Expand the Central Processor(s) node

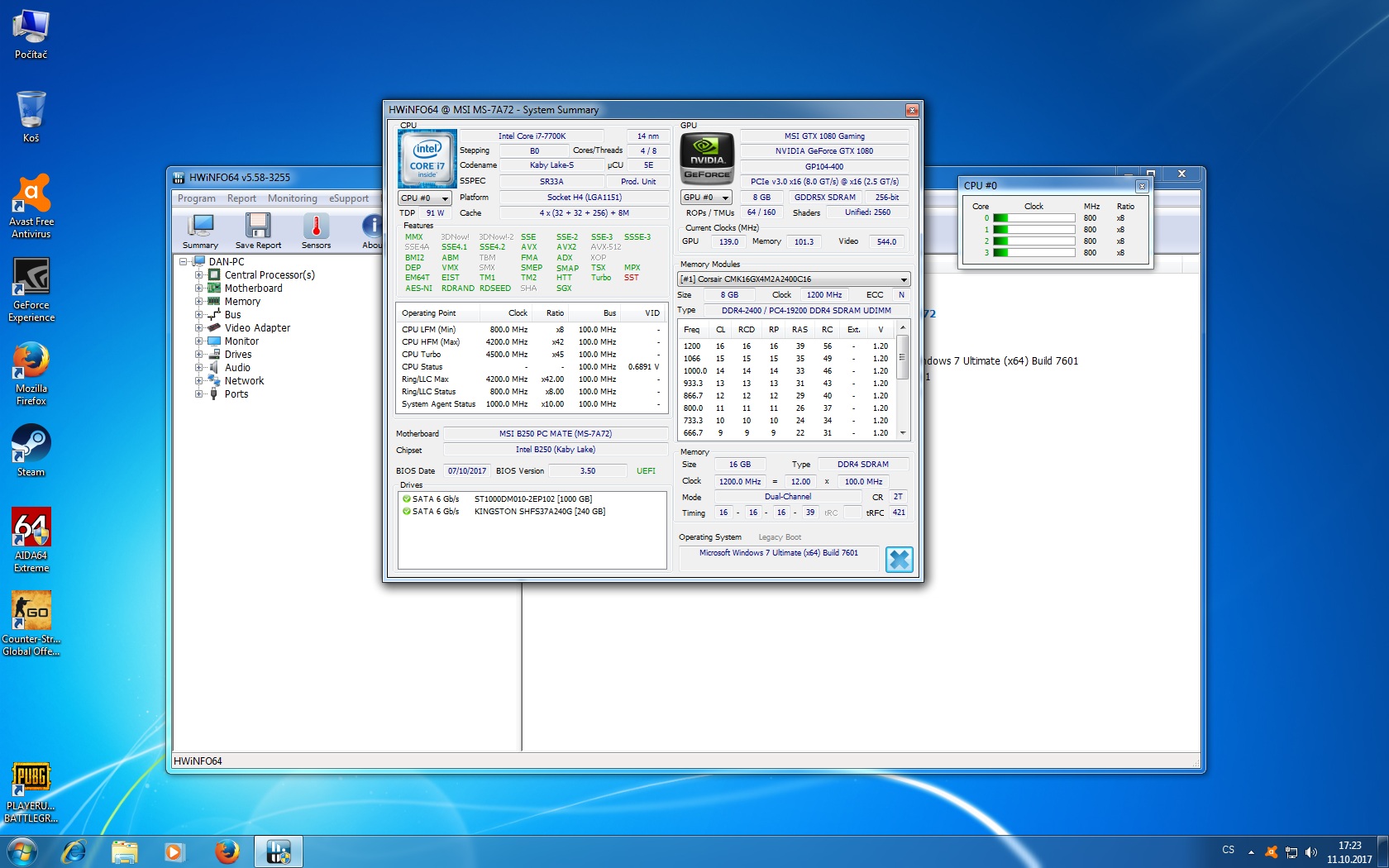click(x=198, y=275)
